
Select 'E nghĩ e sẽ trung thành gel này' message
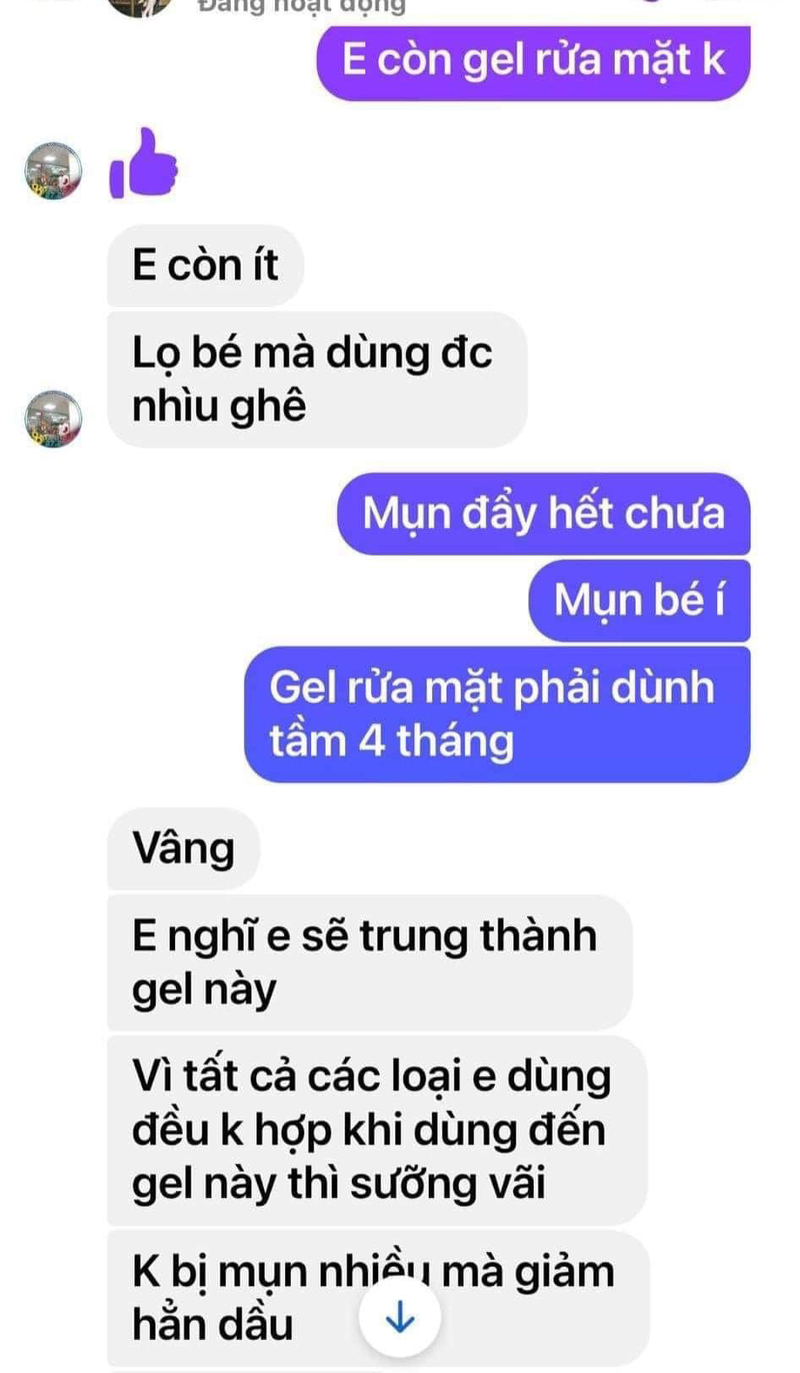tap(369, 962)
